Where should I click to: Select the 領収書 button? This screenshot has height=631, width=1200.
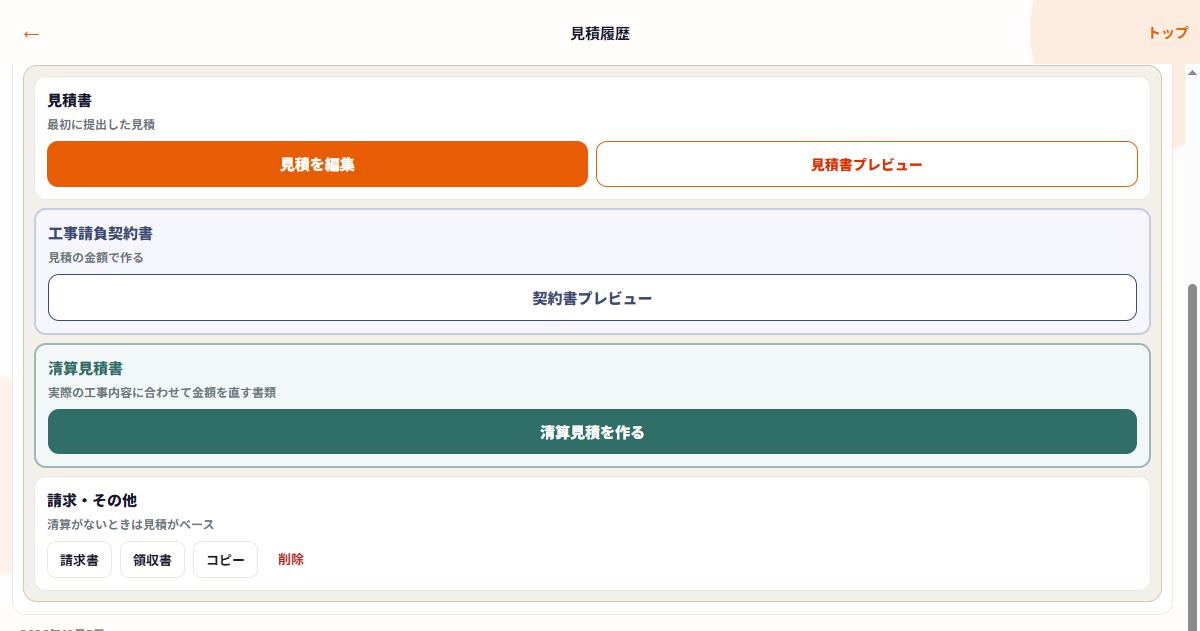point(152,560)
